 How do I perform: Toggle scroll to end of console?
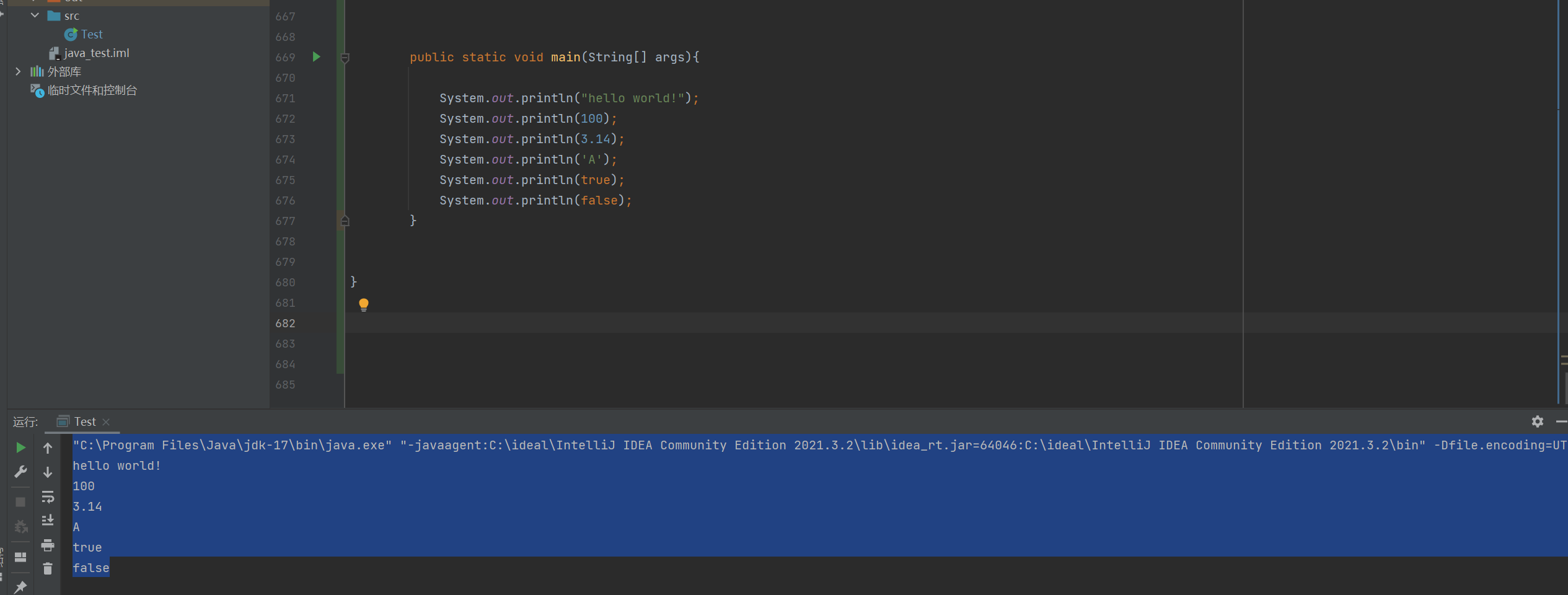point(48,521)
